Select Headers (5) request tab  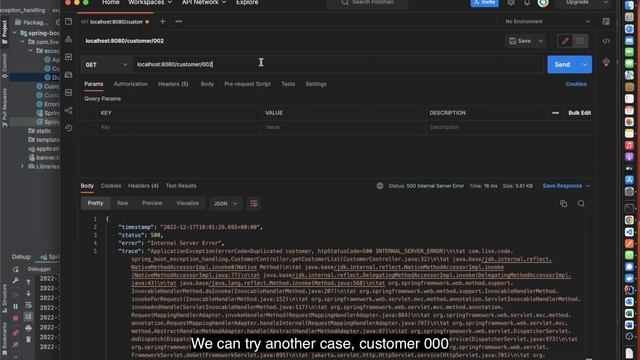173,84
